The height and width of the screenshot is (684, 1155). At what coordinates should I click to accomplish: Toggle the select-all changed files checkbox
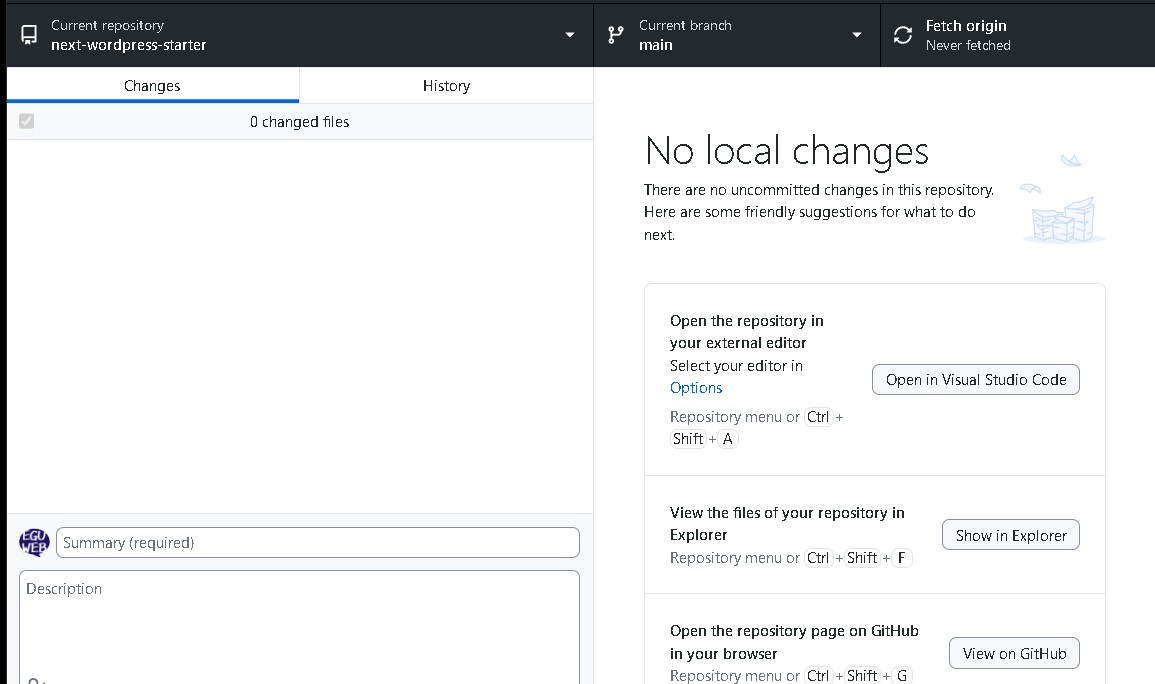[27, 122]
